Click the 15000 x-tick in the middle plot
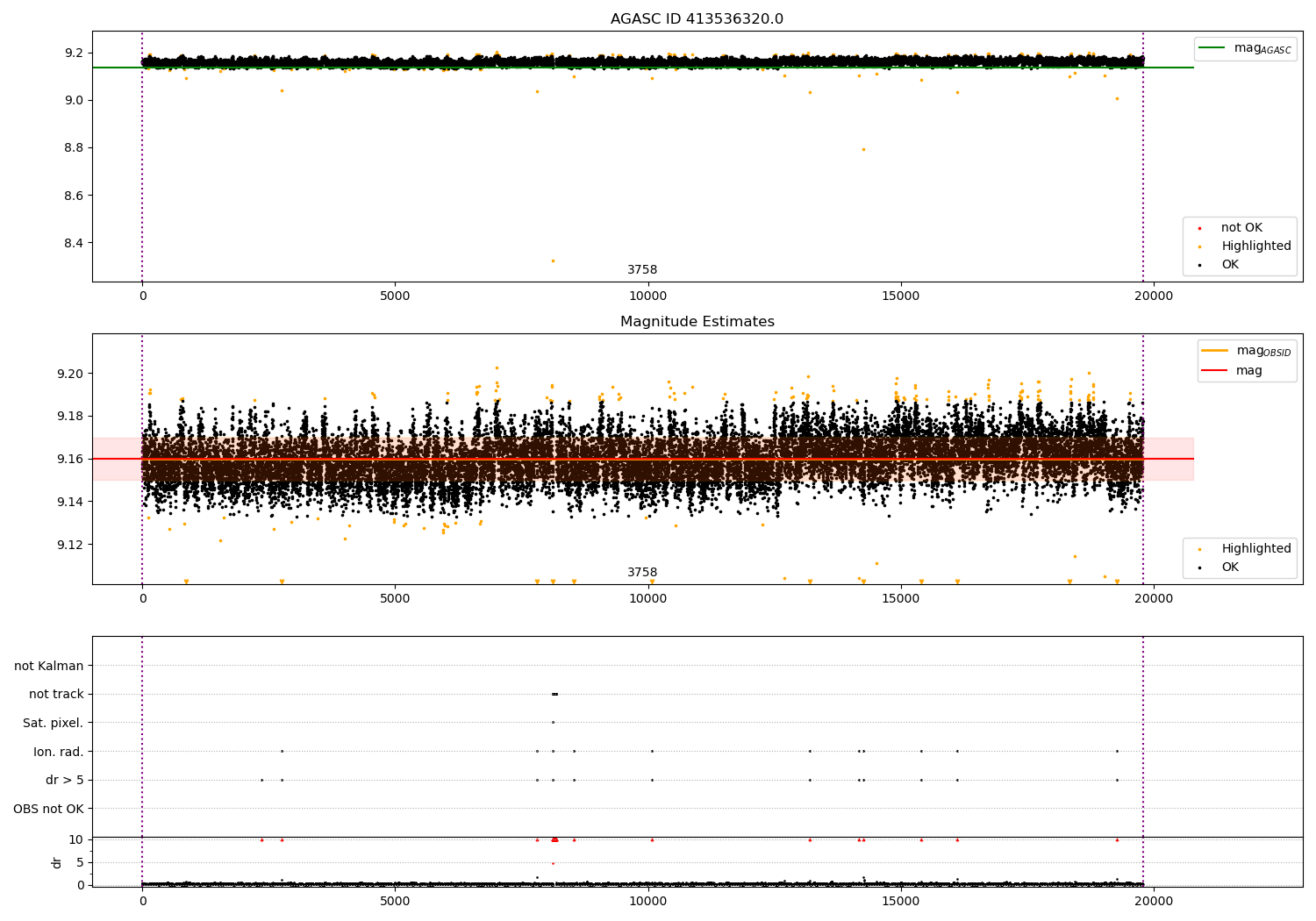The image size is (1316, 921). pos(901,598)
